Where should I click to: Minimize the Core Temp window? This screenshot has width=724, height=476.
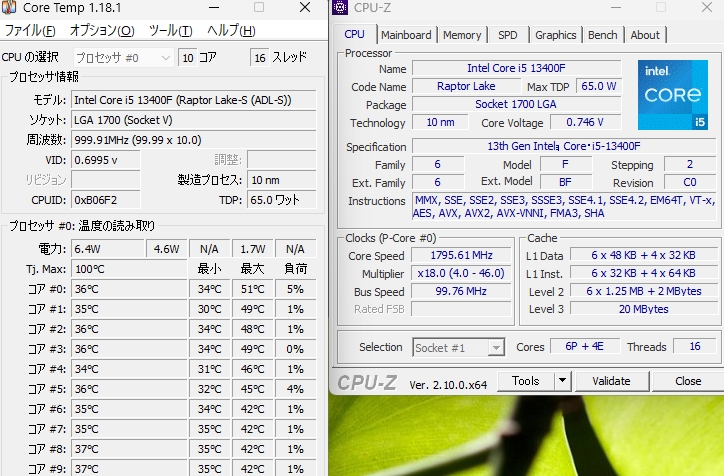214,7
